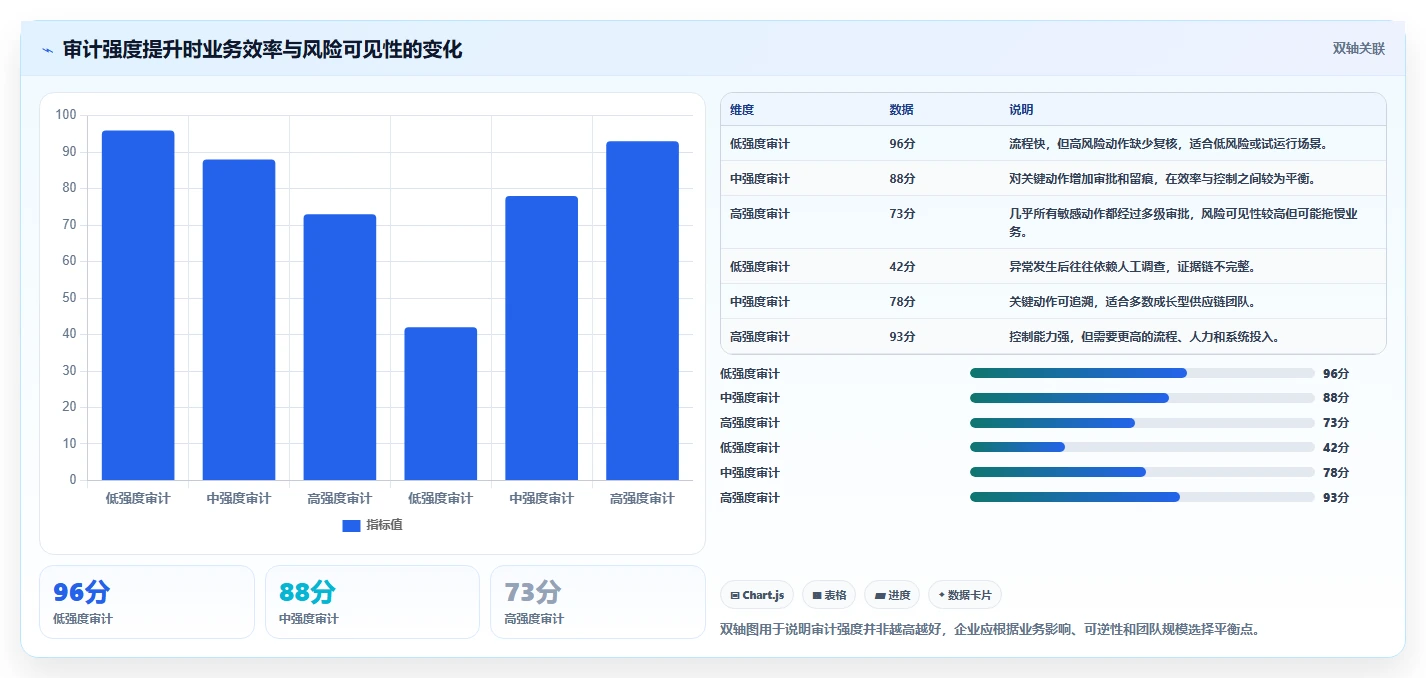This screenshot has height=678, width=1426.
Task: Click the progress bar showing 73分
Action: click(x=1142, y=423)
